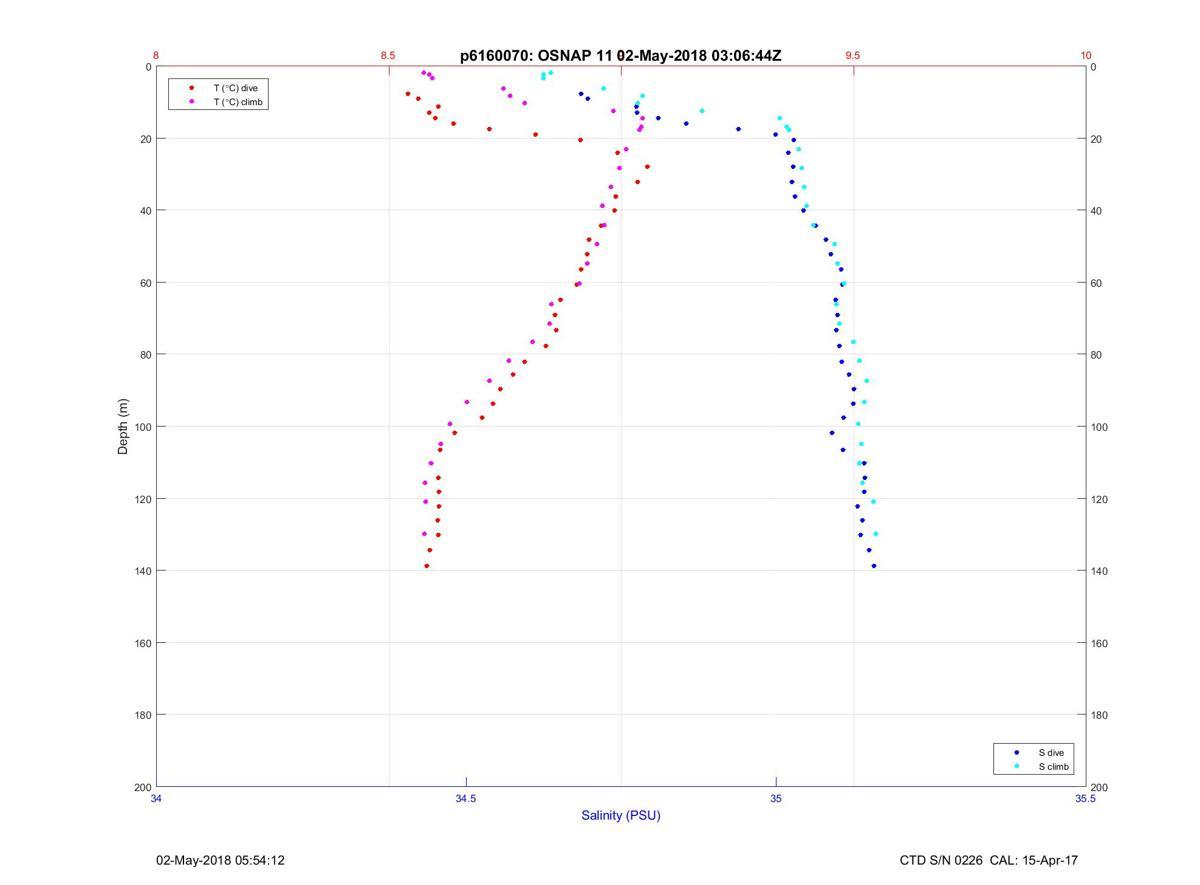Click the '160' tick on the left depth axis
Image resolution: width=1200 pixels, height=885 pixels.
(x=142, y=643)
